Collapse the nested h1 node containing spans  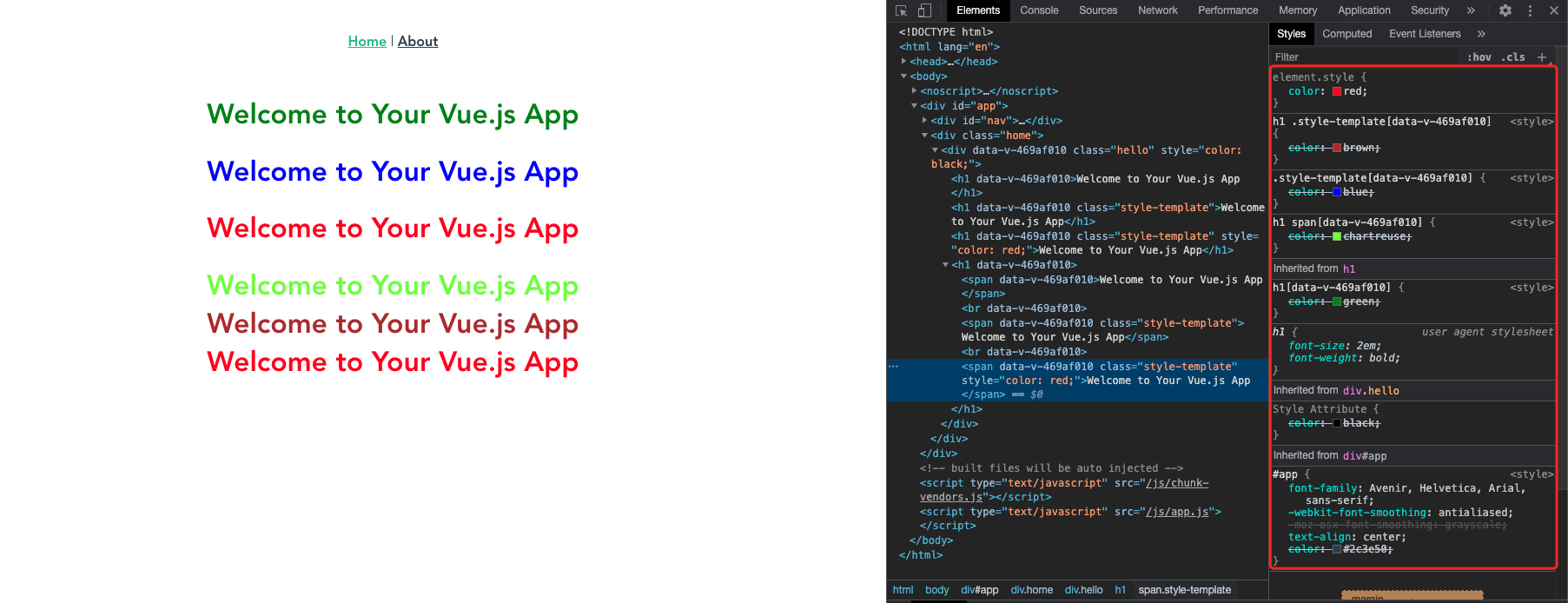(x=945, y=265)
